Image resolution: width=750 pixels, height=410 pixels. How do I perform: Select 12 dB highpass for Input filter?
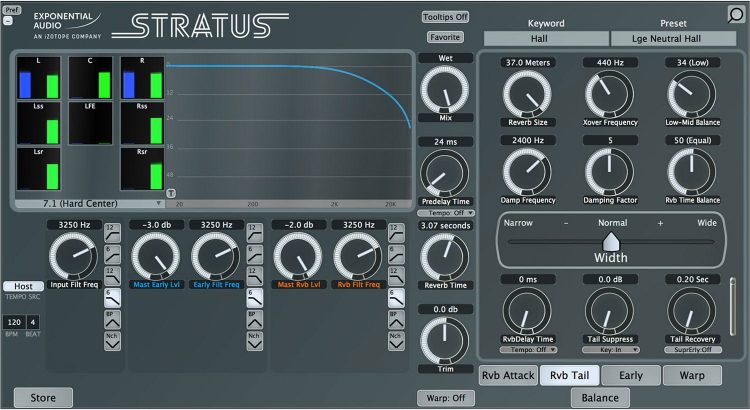coord(112,233)
